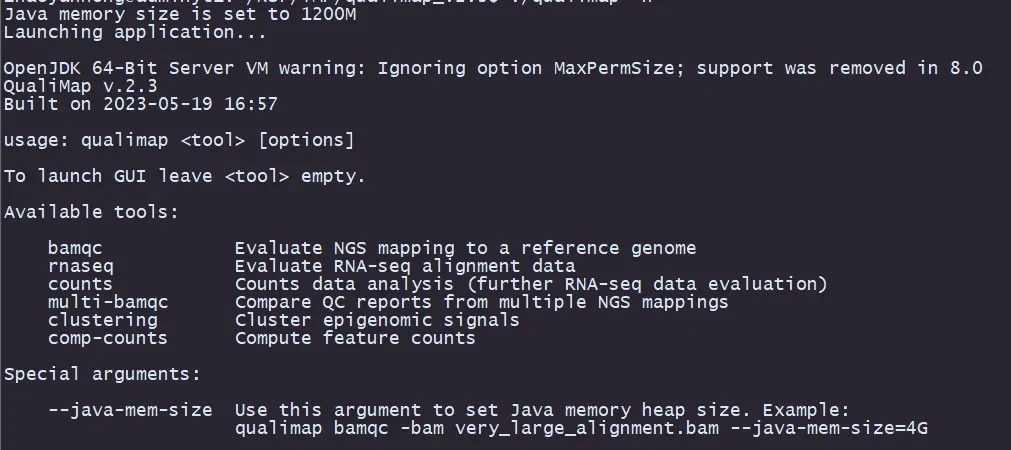Click the "Compute feature counts" description
The height and width of the screenshot is (450, 1011).
(355, 338)
